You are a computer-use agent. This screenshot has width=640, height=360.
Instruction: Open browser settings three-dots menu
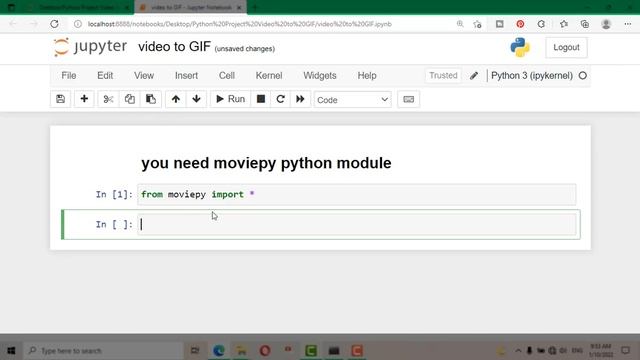(628, 24)
